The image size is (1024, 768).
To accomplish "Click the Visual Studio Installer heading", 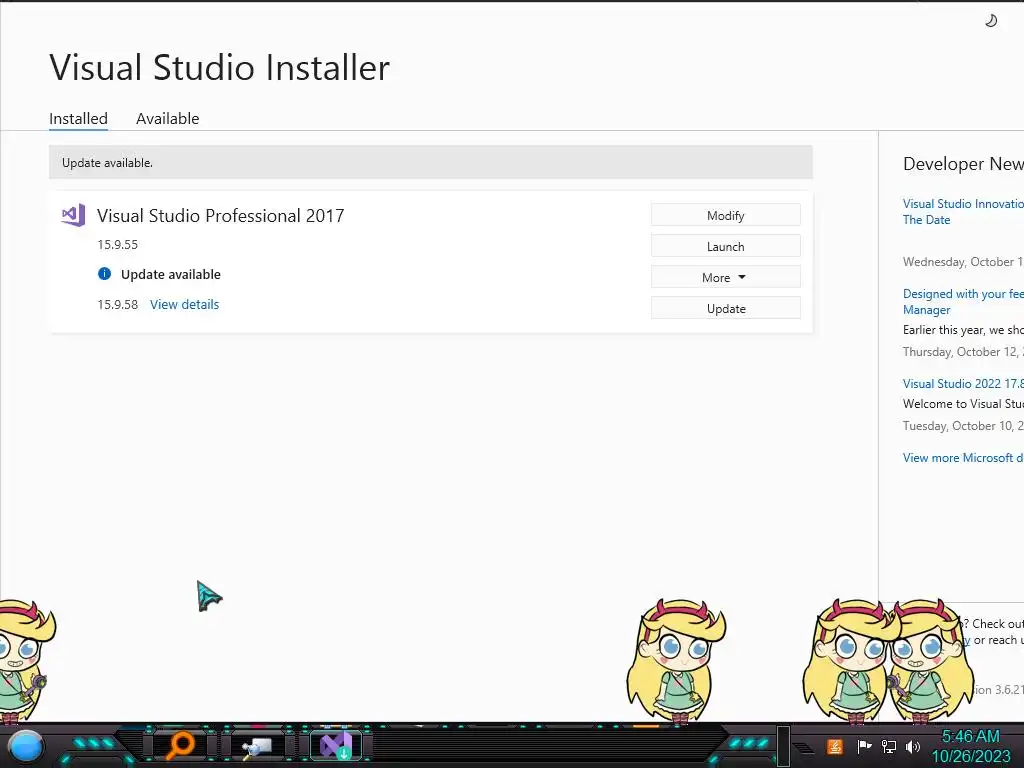I will tap(219, 67).
